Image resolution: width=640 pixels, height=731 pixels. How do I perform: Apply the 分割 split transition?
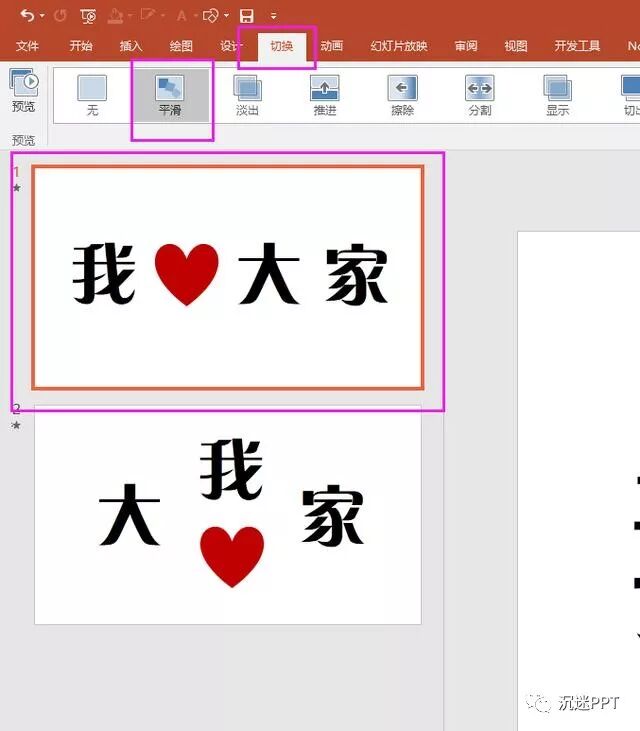(x=480, y=96)
